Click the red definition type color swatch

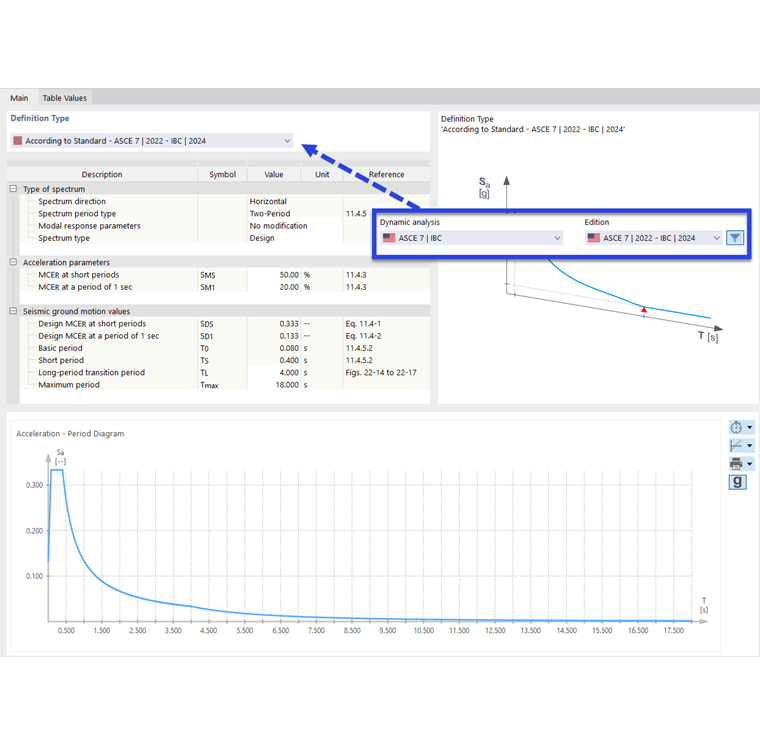[18, 141]
